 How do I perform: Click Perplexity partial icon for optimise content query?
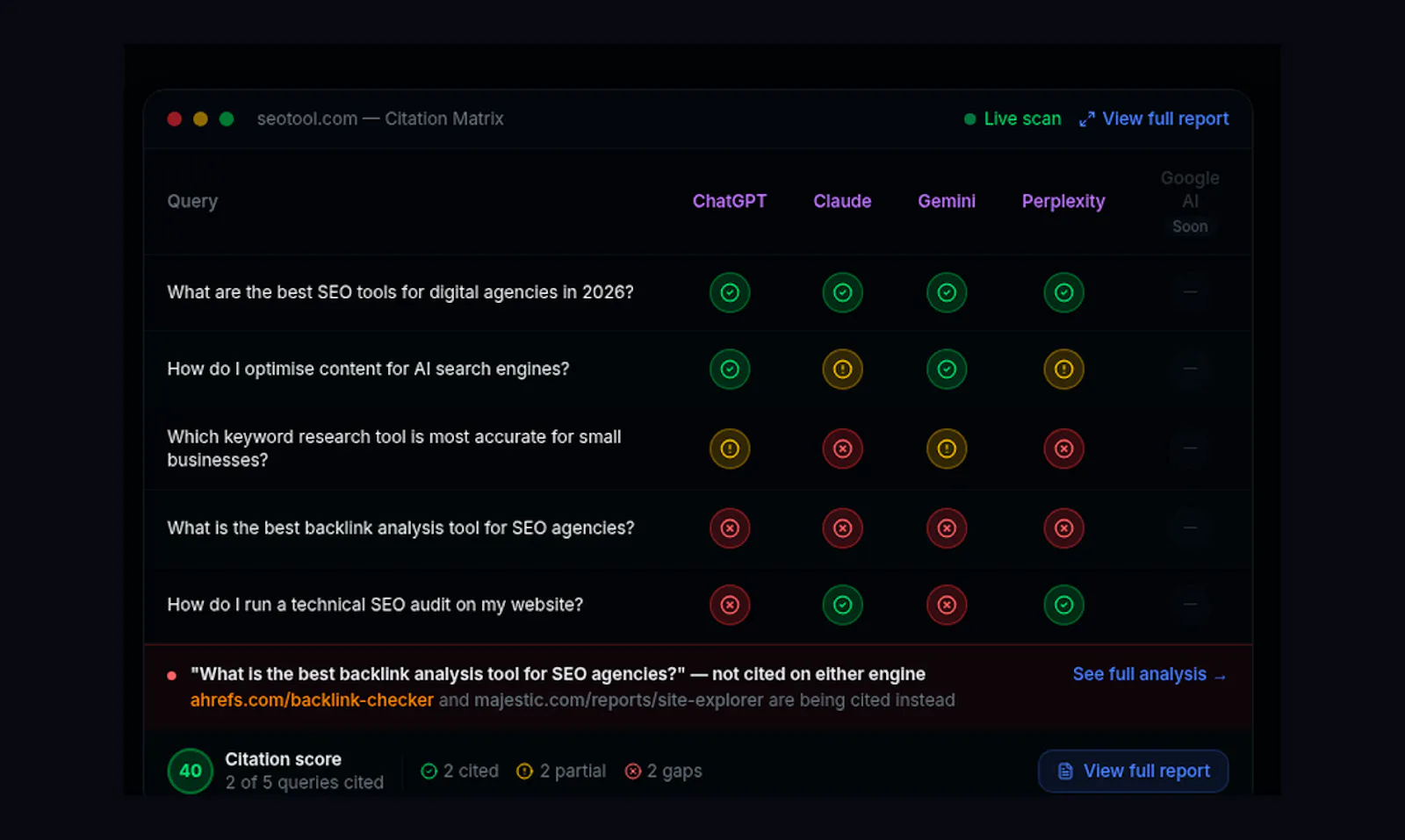1063,370
